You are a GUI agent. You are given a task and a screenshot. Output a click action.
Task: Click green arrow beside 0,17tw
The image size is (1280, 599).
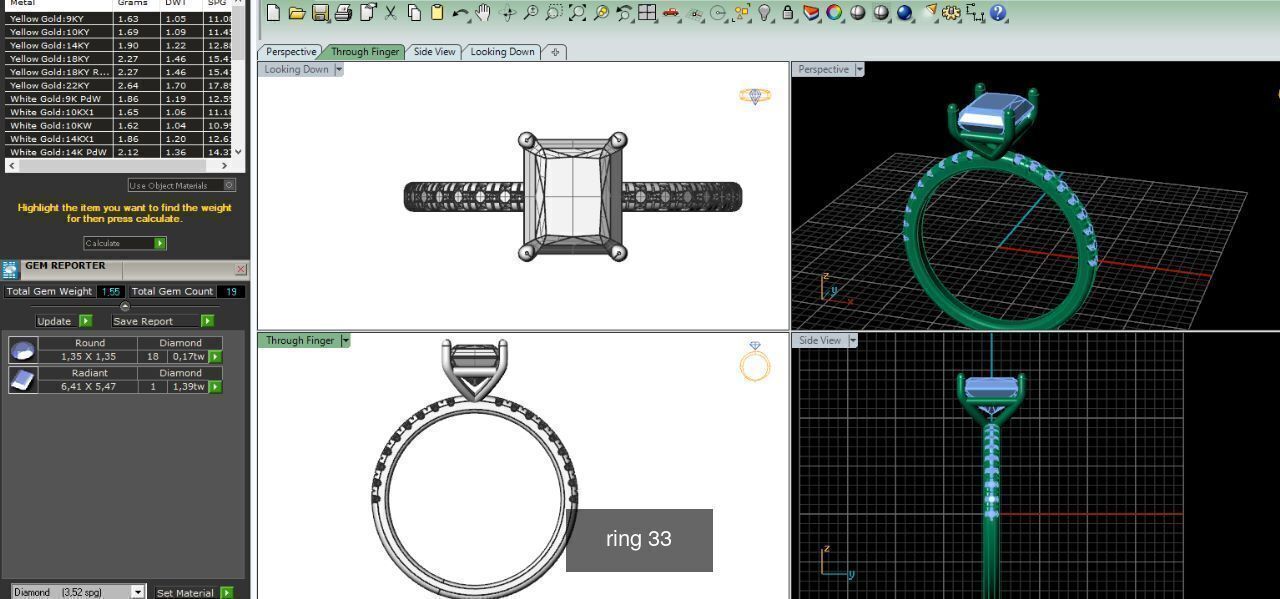(x=215, y=356)
